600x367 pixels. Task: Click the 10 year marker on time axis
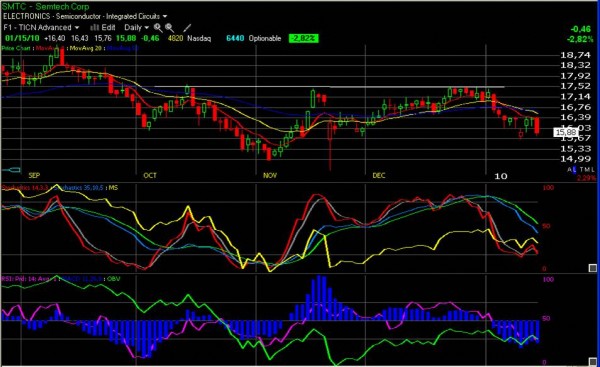(x=501, y=176)
